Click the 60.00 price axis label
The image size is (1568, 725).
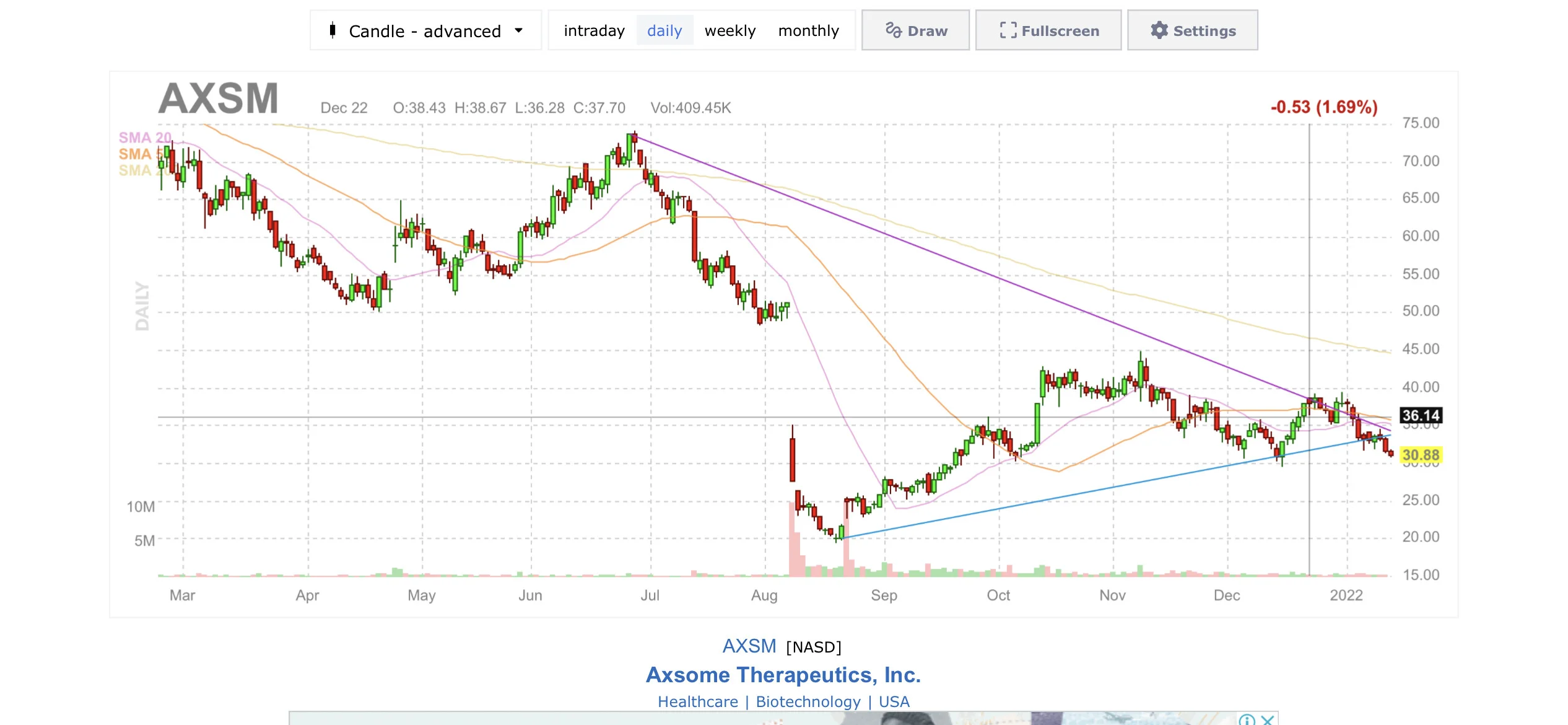click(x=1421, y=236)
